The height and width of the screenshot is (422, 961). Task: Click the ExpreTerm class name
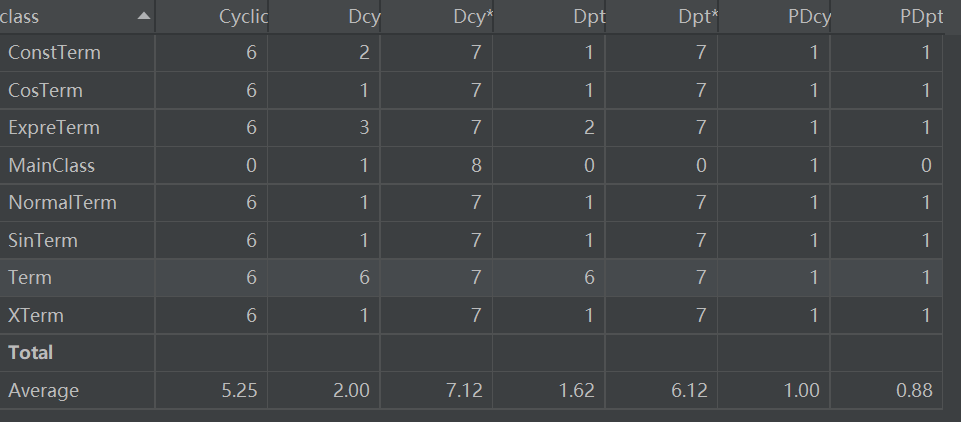click(53, 128)
